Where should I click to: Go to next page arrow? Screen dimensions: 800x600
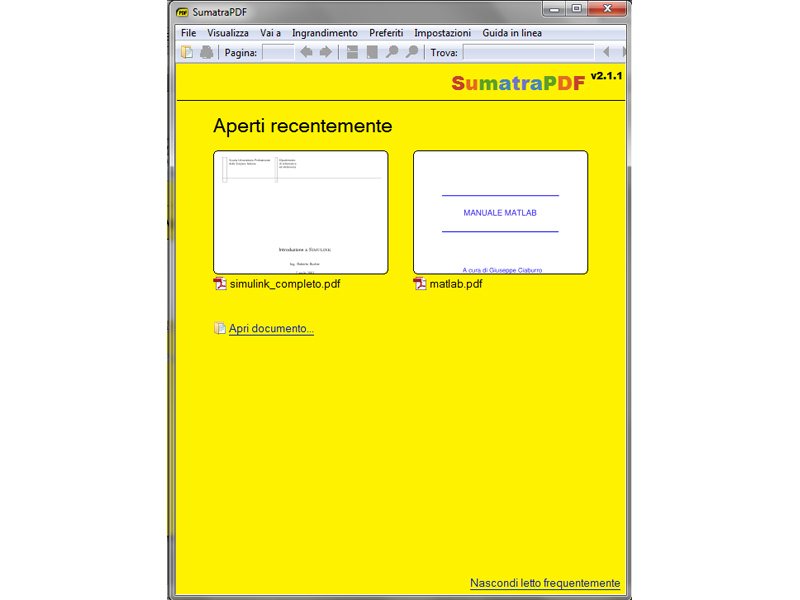tap(326, 52)
